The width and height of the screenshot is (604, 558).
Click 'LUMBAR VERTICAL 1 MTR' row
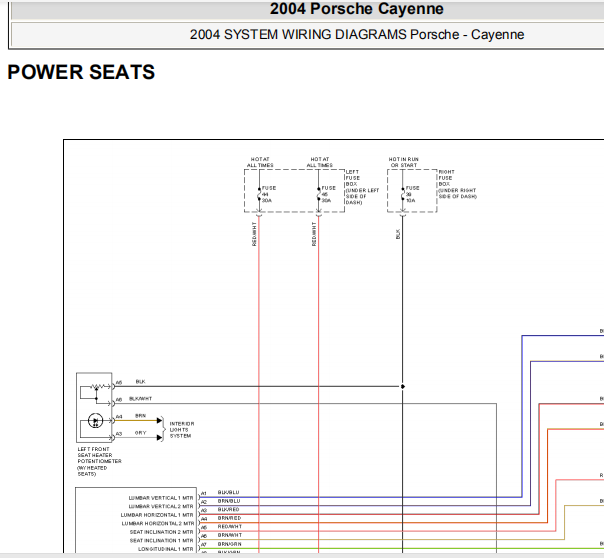tap(161, 498)
